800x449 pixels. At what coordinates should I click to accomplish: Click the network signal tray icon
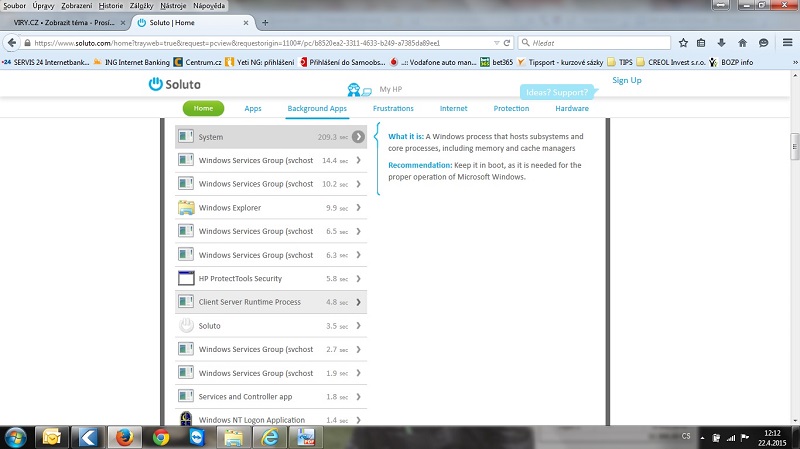731,437
